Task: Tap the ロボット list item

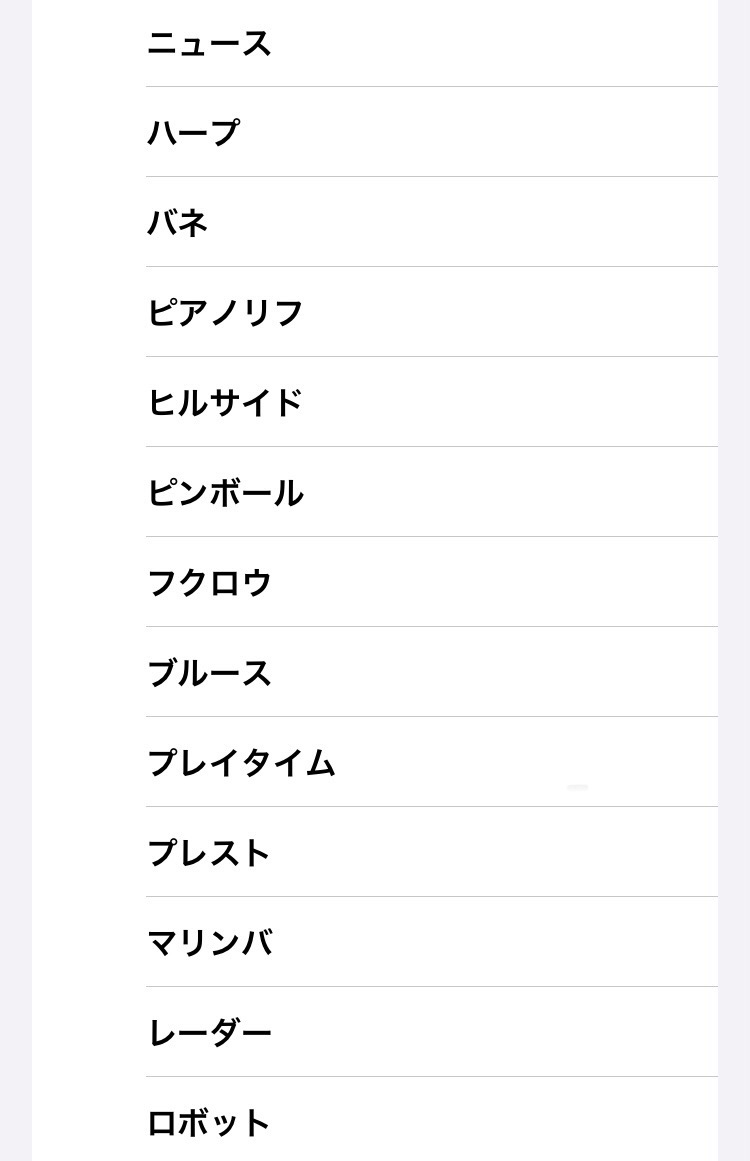Action: [210, 1123]
